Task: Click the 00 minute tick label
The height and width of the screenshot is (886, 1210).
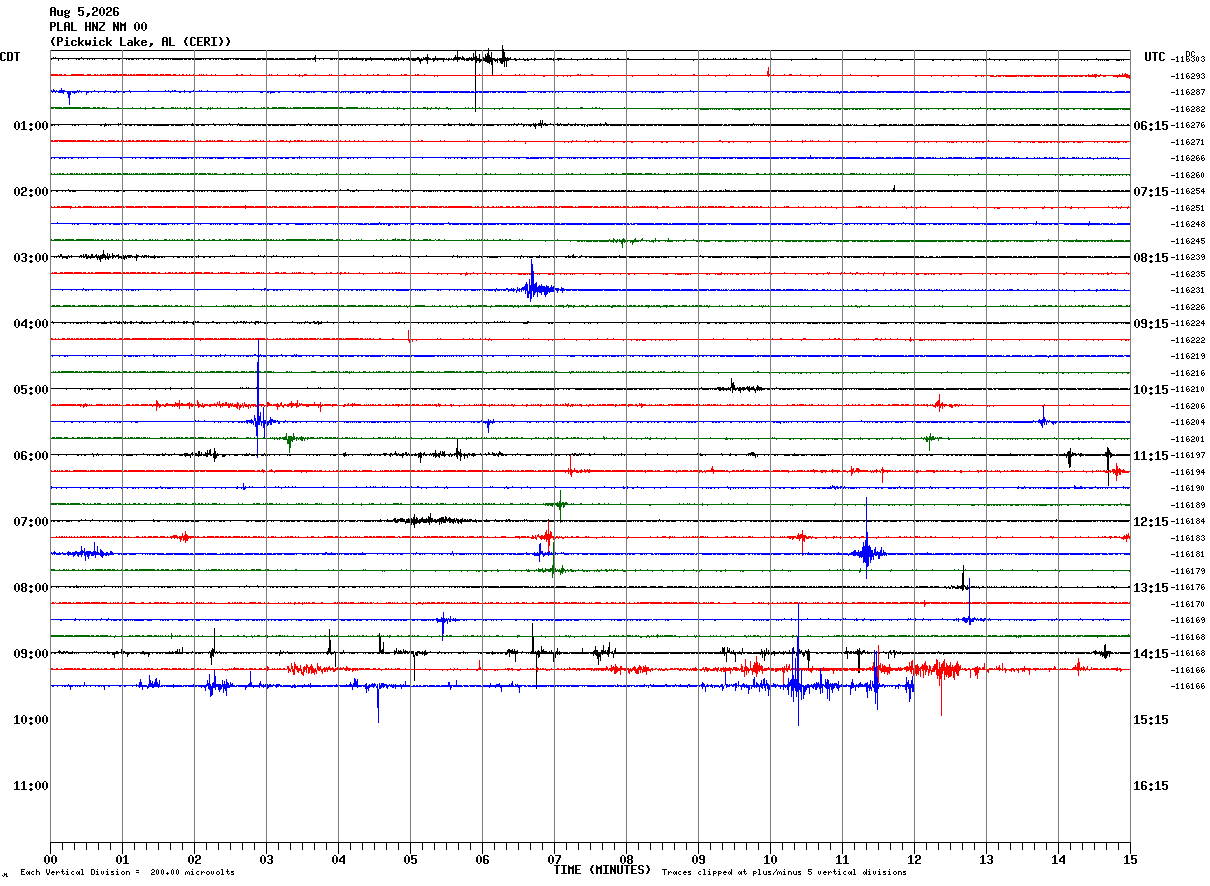Action: coord(50,859)
